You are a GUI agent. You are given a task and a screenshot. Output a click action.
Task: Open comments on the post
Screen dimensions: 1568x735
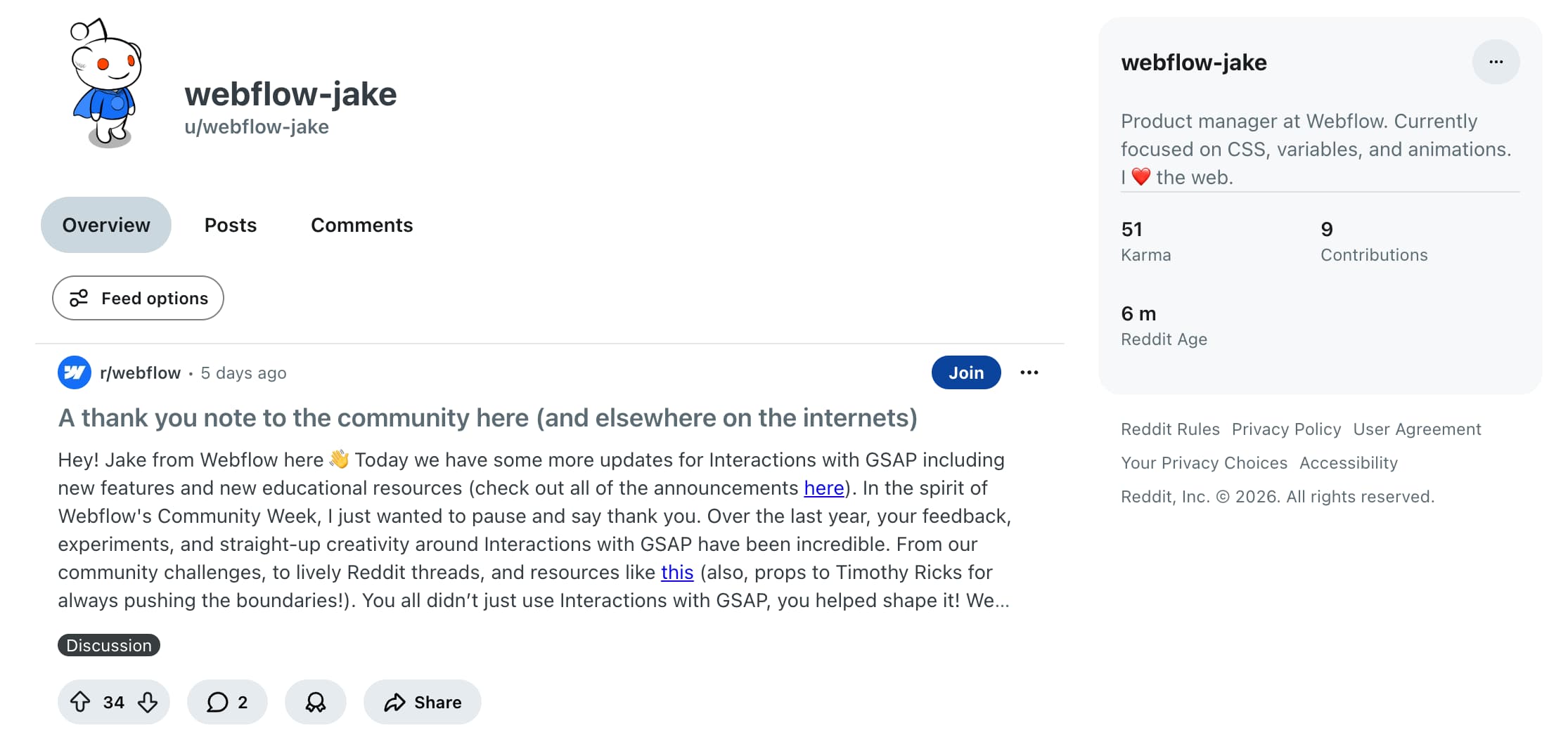pos(226,702)
